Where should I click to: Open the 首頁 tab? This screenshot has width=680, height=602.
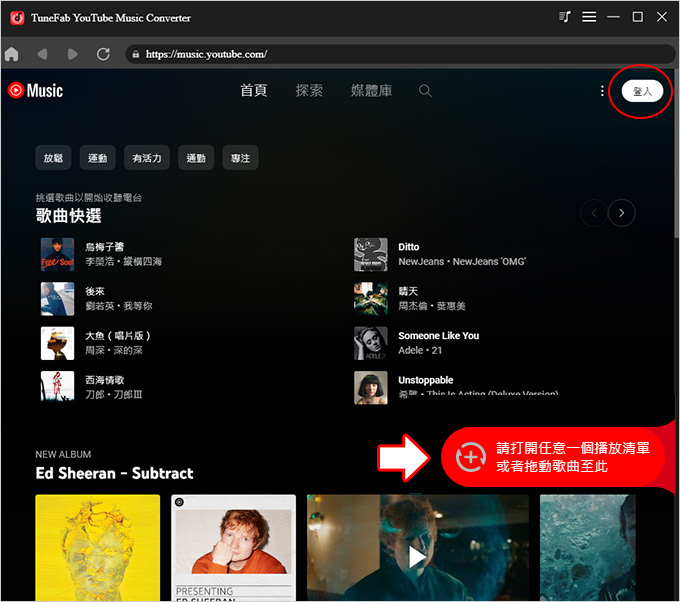click(x=254, y=91)
